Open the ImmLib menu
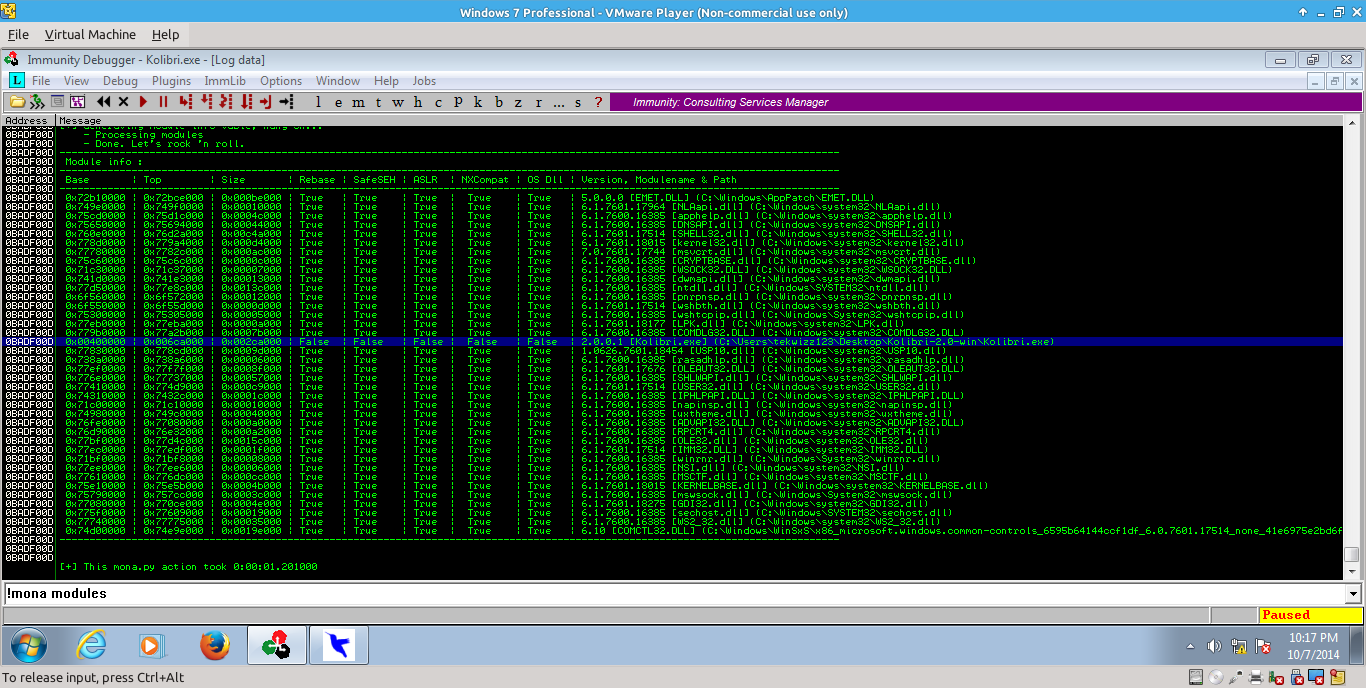The width and height of the screenshot is (1366, 688). 226,81
